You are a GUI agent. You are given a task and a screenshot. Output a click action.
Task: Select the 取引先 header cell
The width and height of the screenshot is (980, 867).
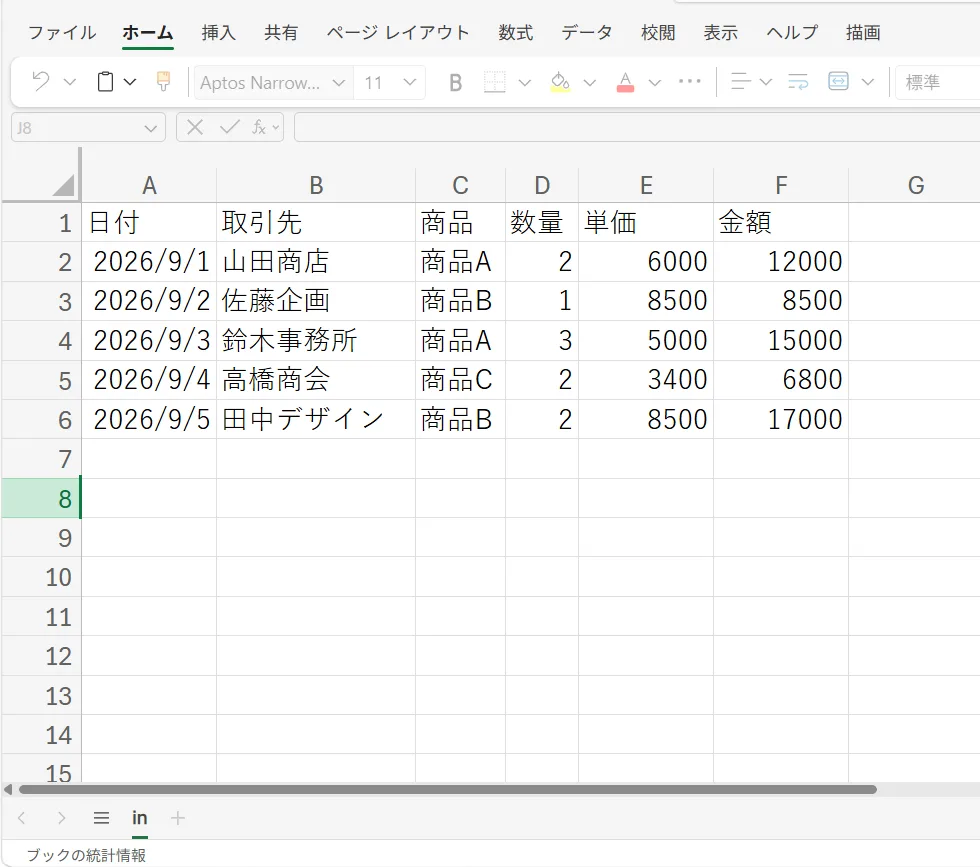(316, 222)
